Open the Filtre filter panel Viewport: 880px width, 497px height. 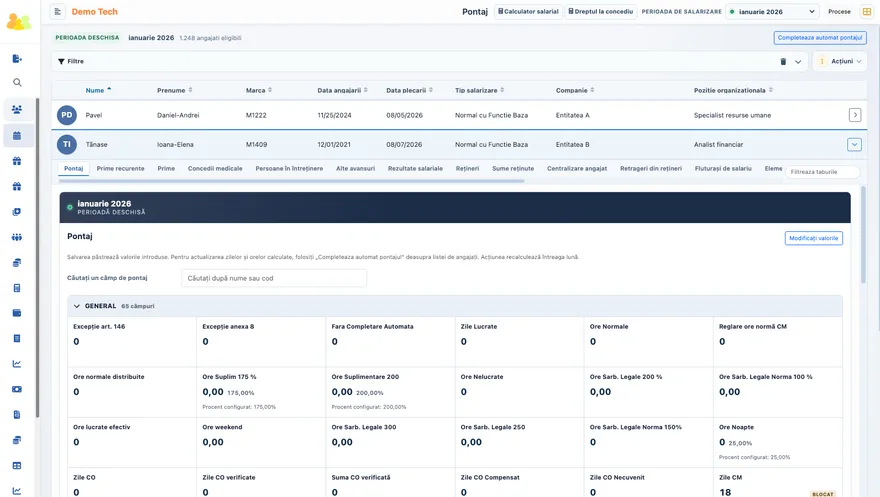click(x=71, y=61)
